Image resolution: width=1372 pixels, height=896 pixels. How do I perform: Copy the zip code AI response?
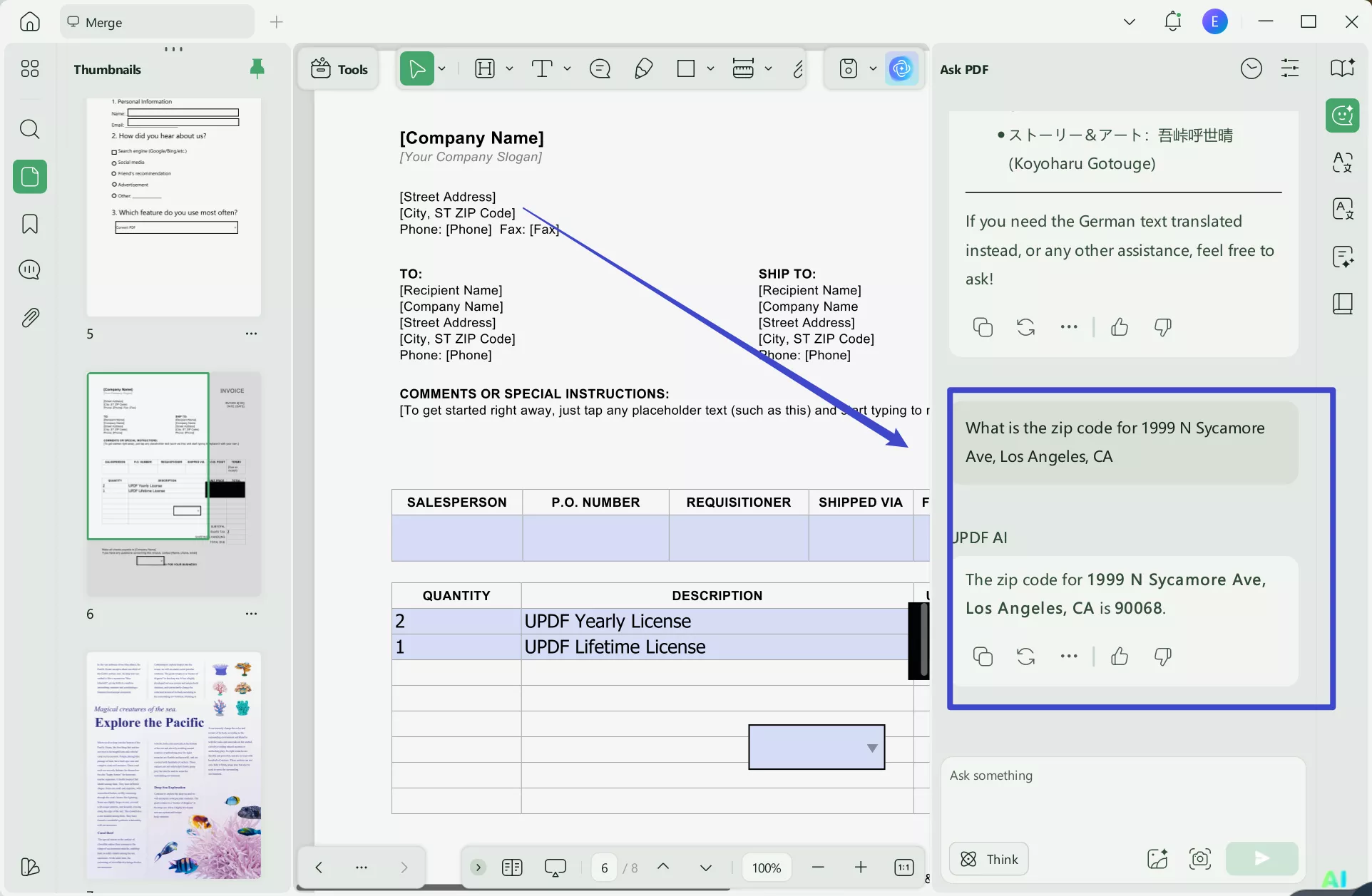click(x=983, y=656)
